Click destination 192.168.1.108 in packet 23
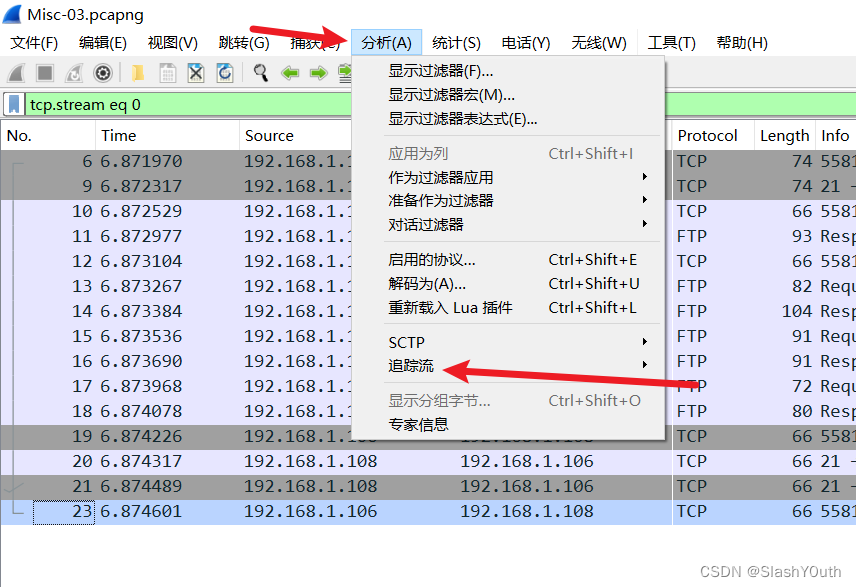Image resolution: width=856 pixels, height=587 pixels. 527,512
